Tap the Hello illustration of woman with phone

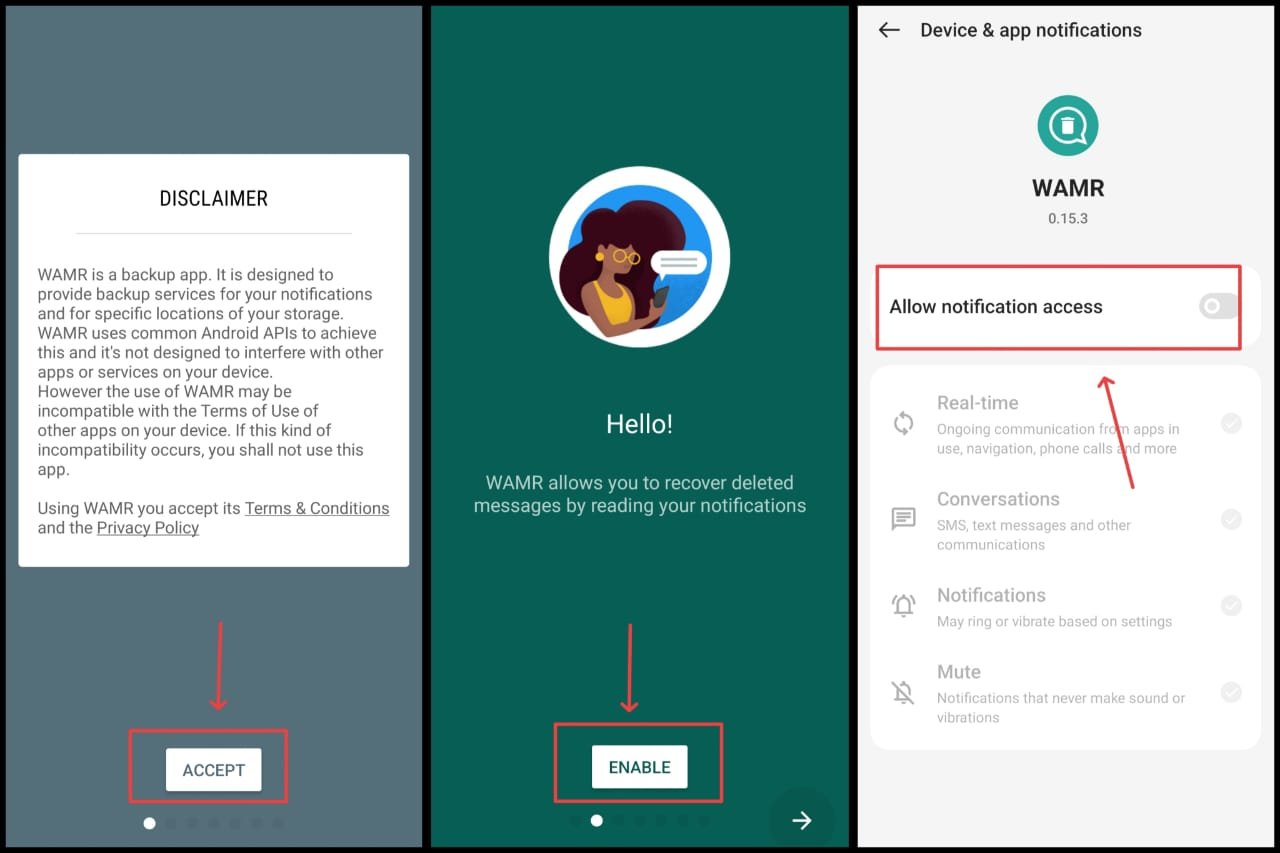tap(639, 257)
